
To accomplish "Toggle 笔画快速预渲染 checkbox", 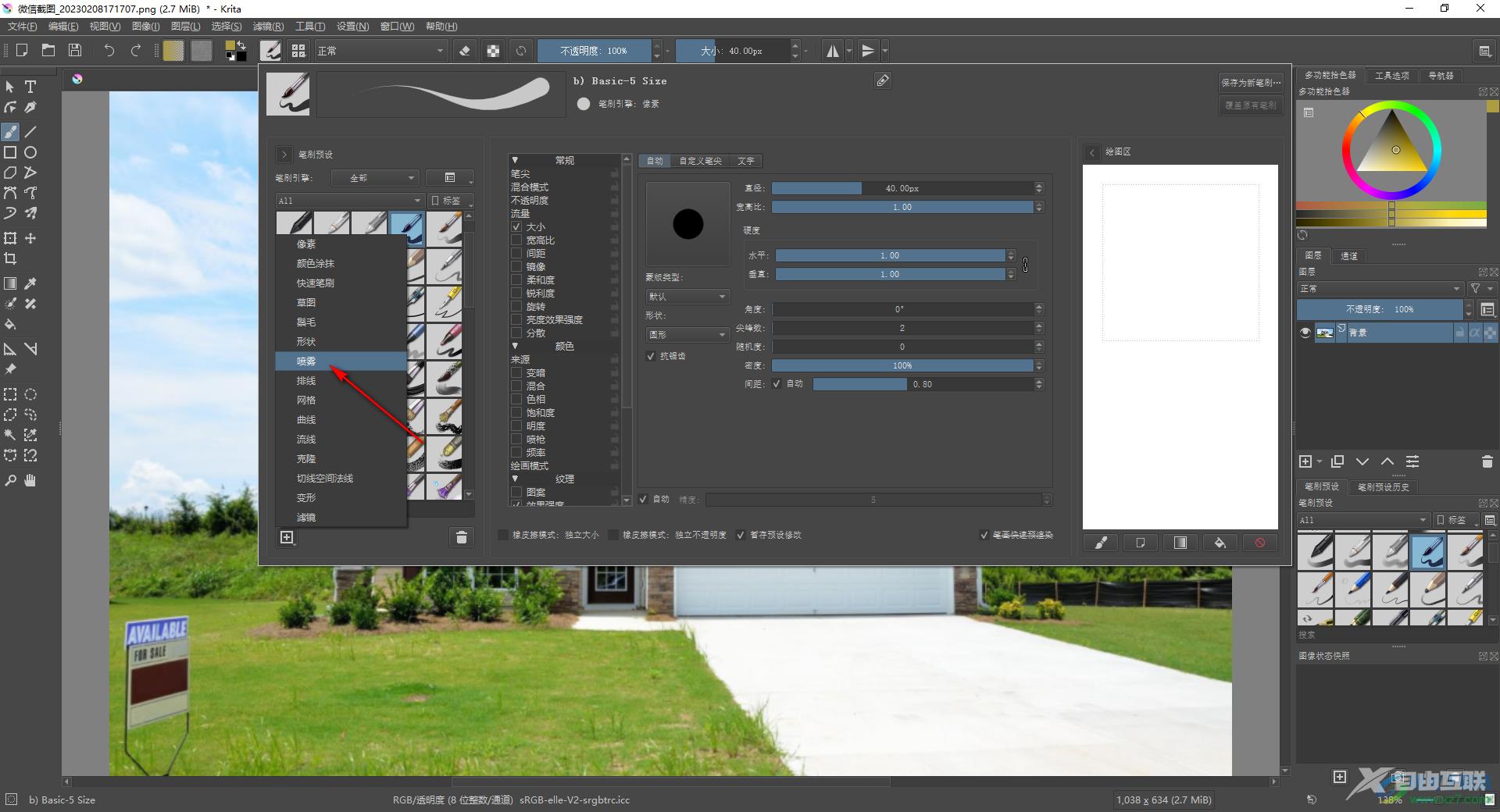I will click(984, 535).
